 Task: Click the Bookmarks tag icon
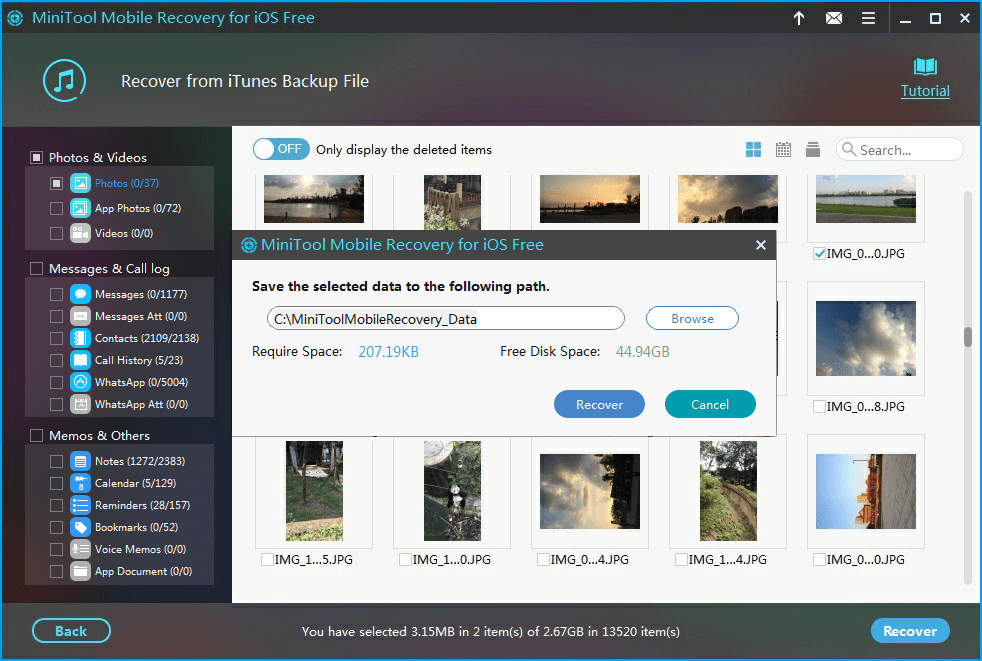click(x=80, y=527)
